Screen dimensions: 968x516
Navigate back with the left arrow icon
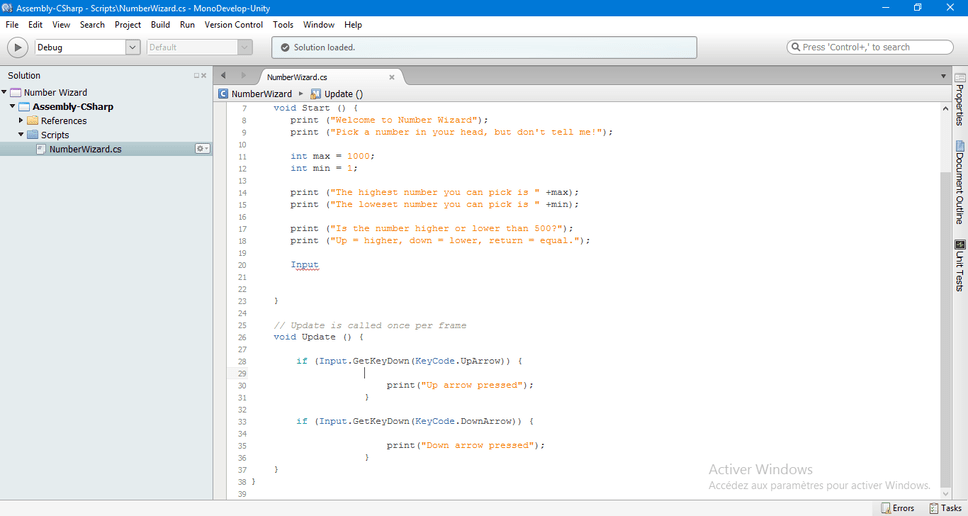[x=223, y=75]
